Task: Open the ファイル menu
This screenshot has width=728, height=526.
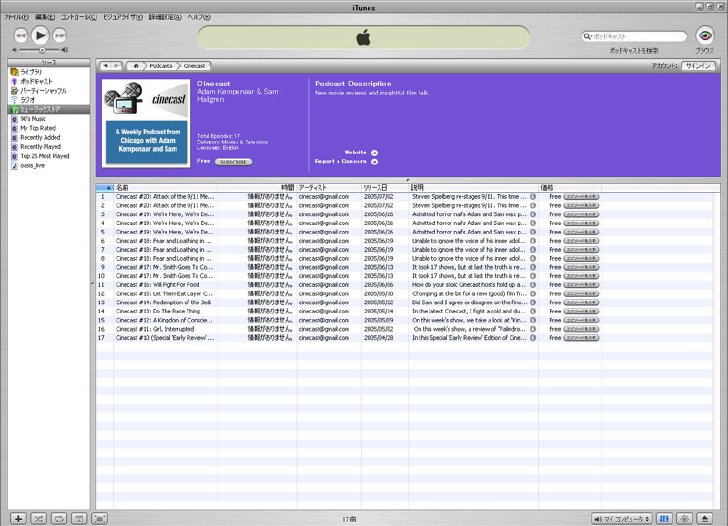Action: click(x=16, y=17)
